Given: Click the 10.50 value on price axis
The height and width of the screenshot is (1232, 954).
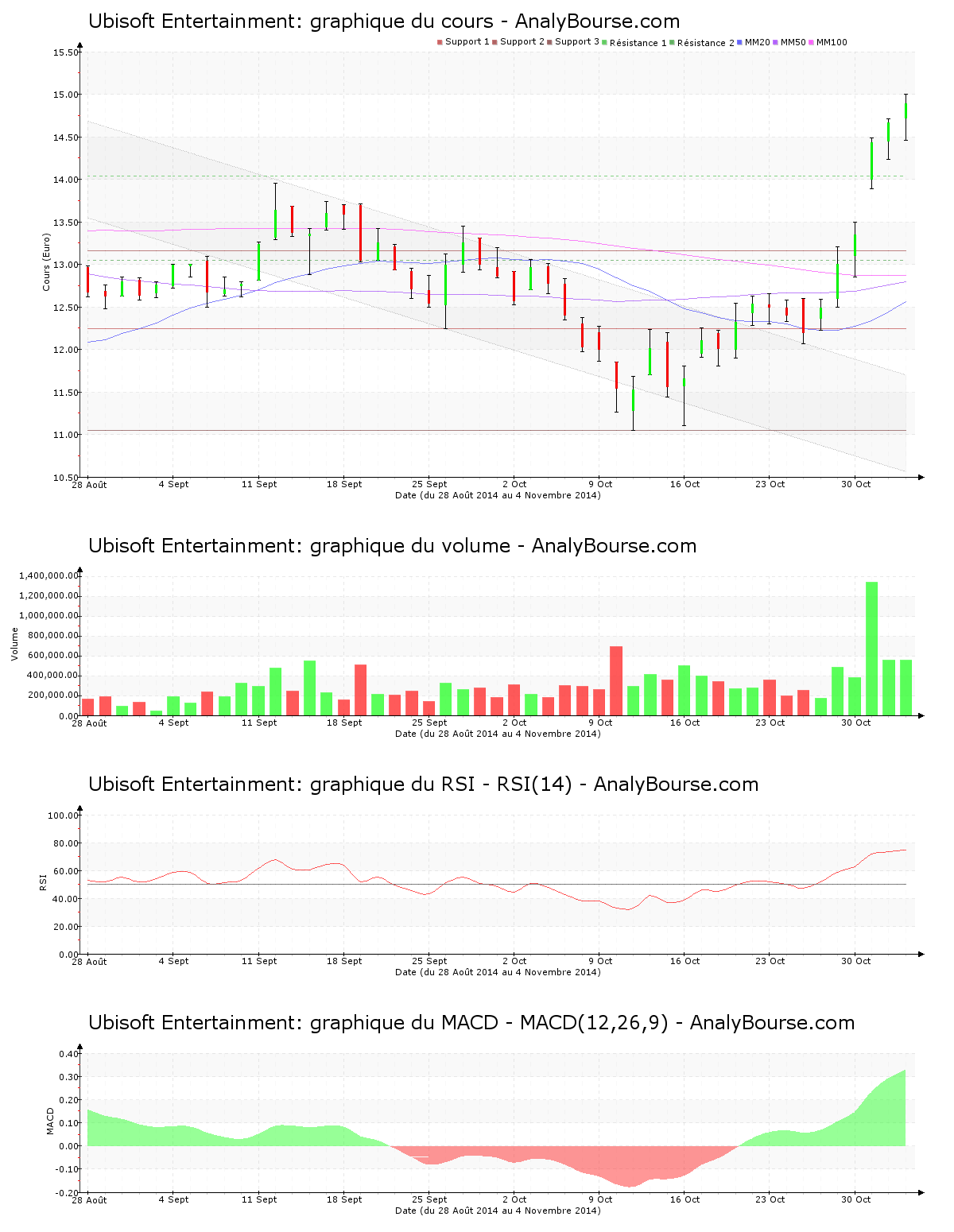Looking at the screenshot, I should tap(66, 478).
